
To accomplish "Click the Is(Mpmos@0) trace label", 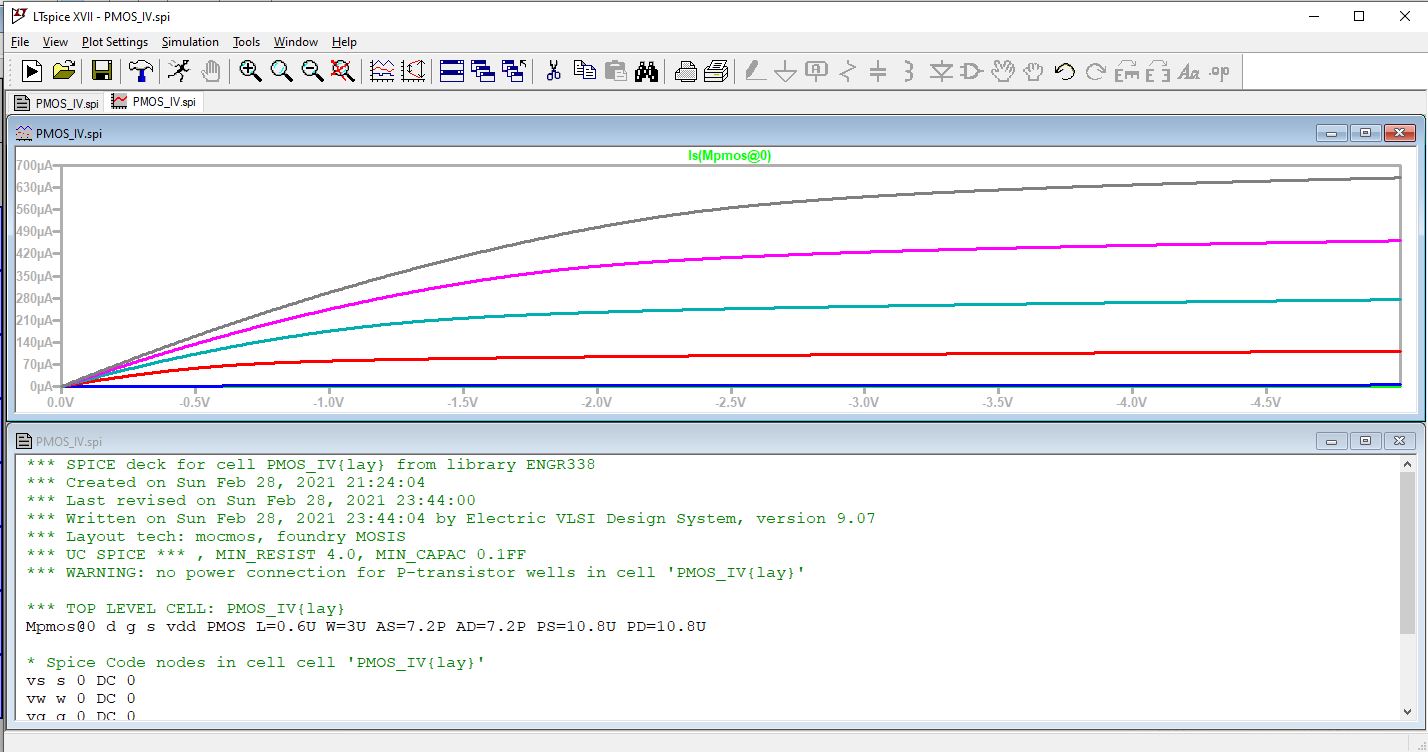I will [729, 155].
